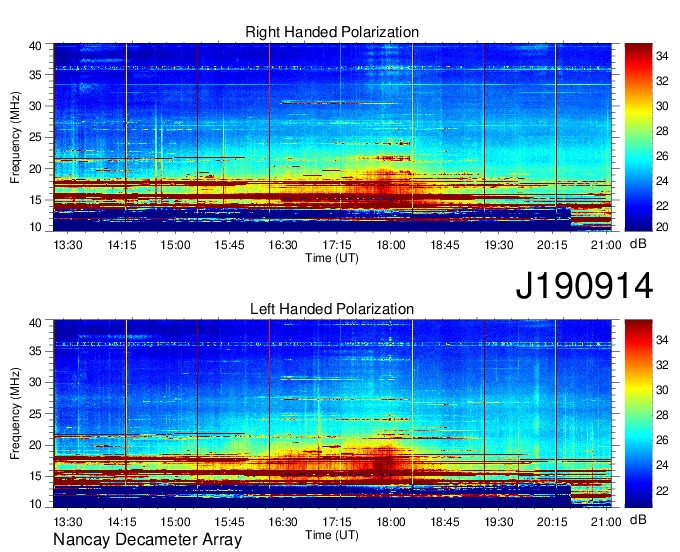This screenshot has height=552, width=680.
Task: Click the Right Handed Polarization spectrogram
Action: click(x=332, y=137)
